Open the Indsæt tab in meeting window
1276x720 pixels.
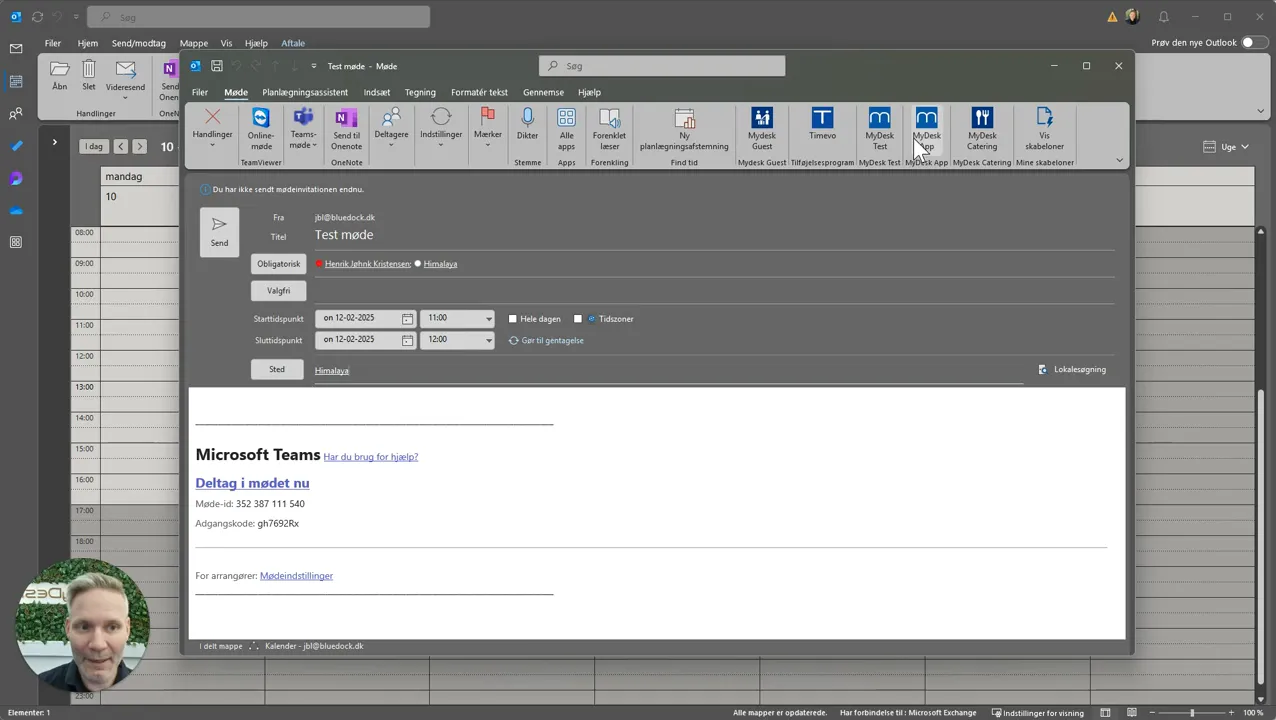click(377, 92)
